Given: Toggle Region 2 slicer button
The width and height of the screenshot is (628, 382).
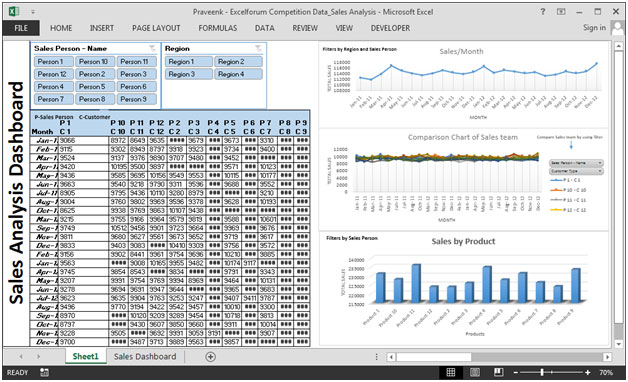Looking at the screenshot, I should [x=238, y=62].
